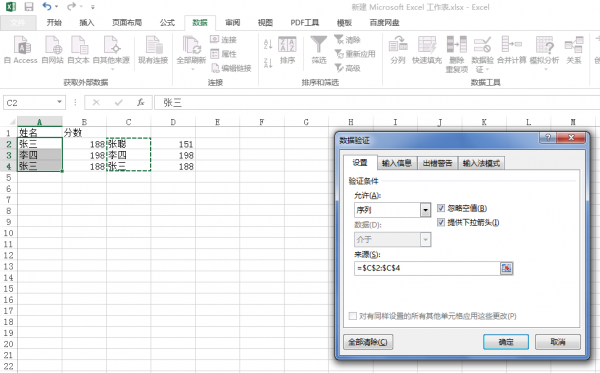Viewport: 600px width, 373px height.
Task: Open PDF工具 ribbon tab
Action: (x=305, y=23)
